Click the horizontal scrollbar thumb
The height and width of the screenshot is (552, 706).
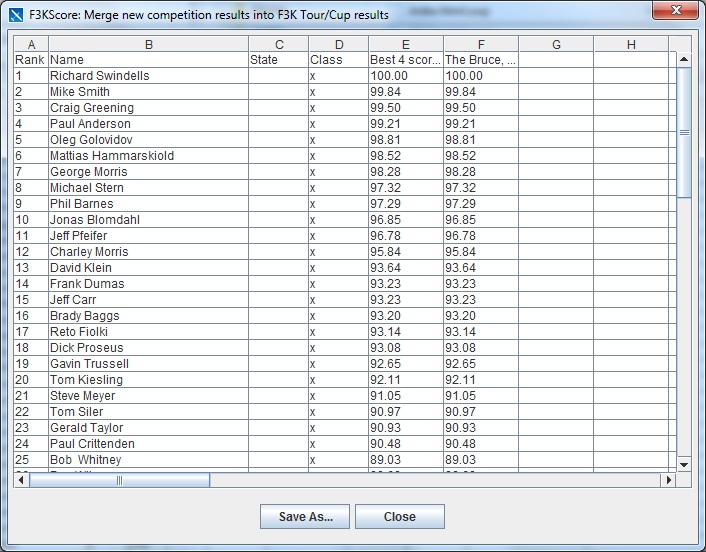[119, 480]
